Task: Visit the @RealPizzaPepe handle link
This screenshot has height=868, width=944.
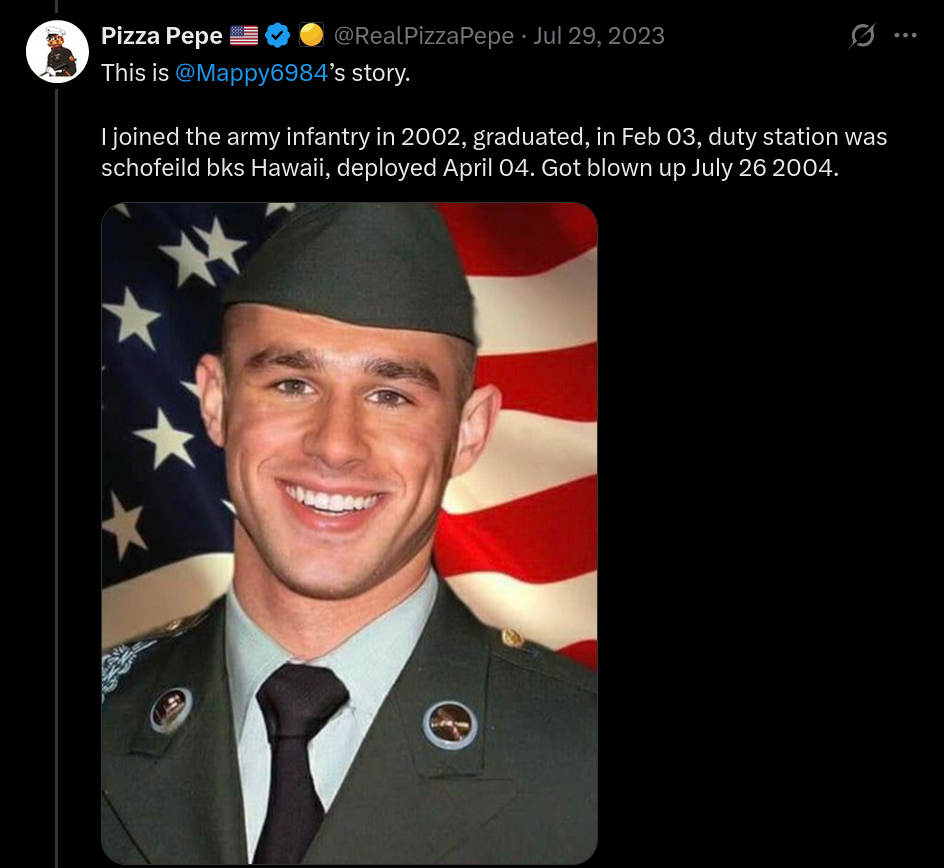Action: point(424,36)
